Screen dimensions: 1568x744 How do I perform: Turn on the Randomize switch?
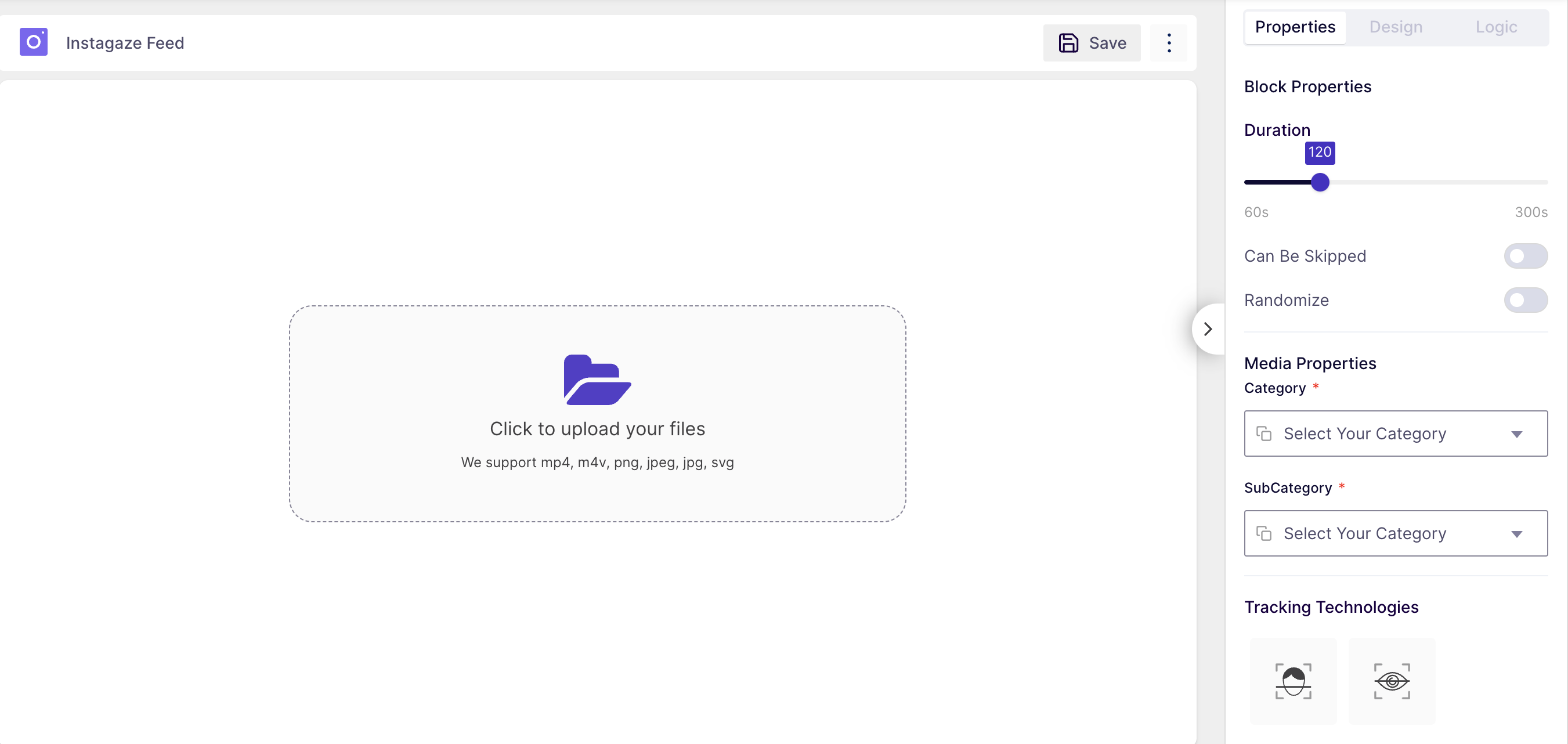click(1525, 300)
